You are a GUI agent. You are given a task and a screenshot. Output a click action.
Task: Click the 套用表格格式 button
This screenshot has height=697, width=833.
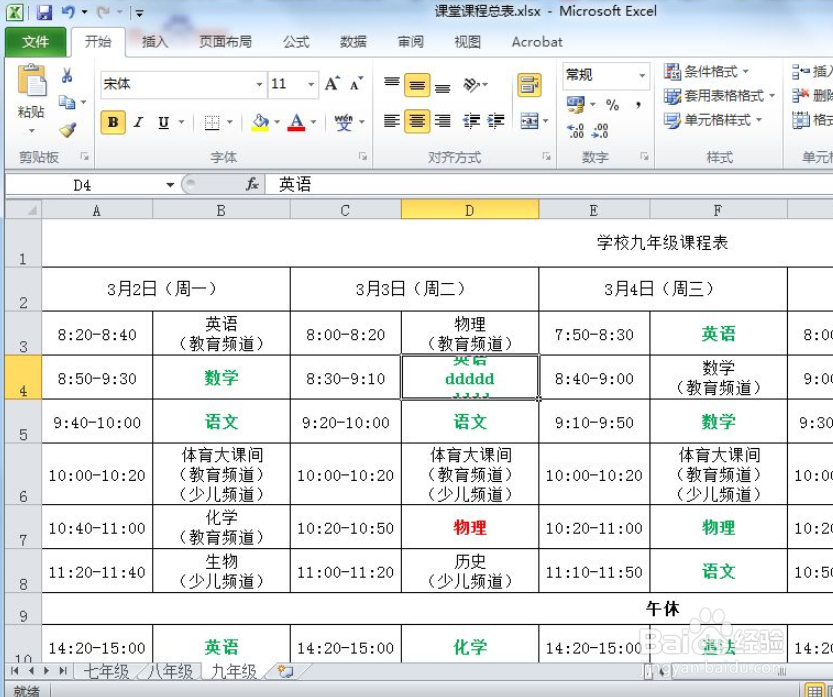tap(719, 96)
